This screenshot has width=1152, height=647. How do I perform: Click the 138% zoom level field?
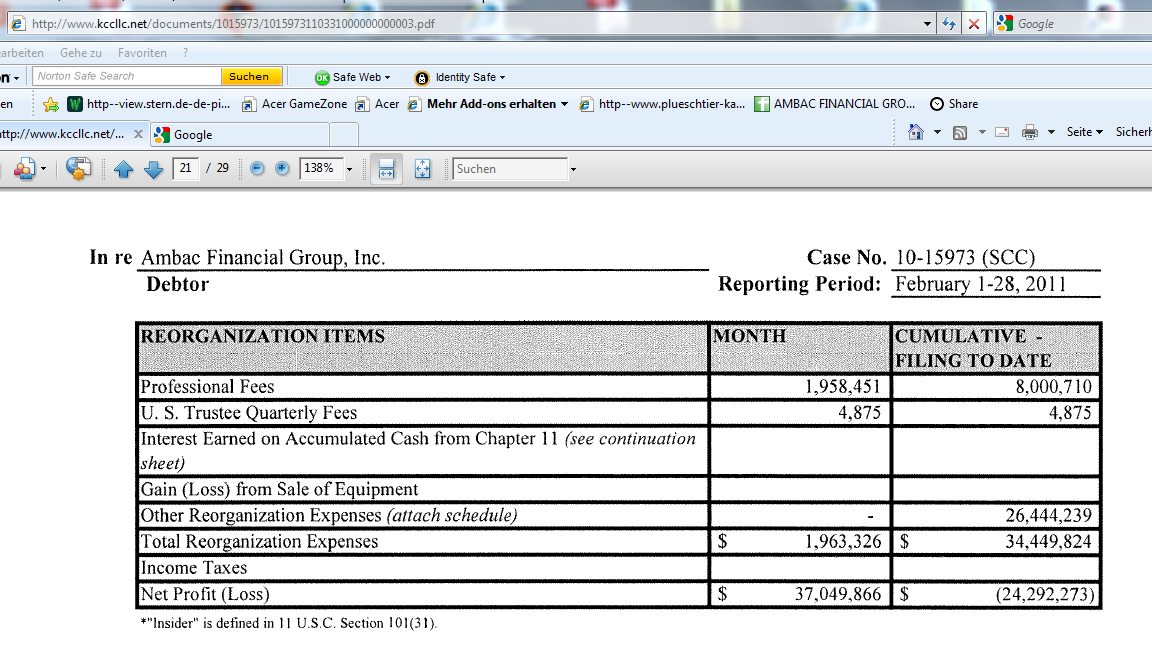click(320, 168)
